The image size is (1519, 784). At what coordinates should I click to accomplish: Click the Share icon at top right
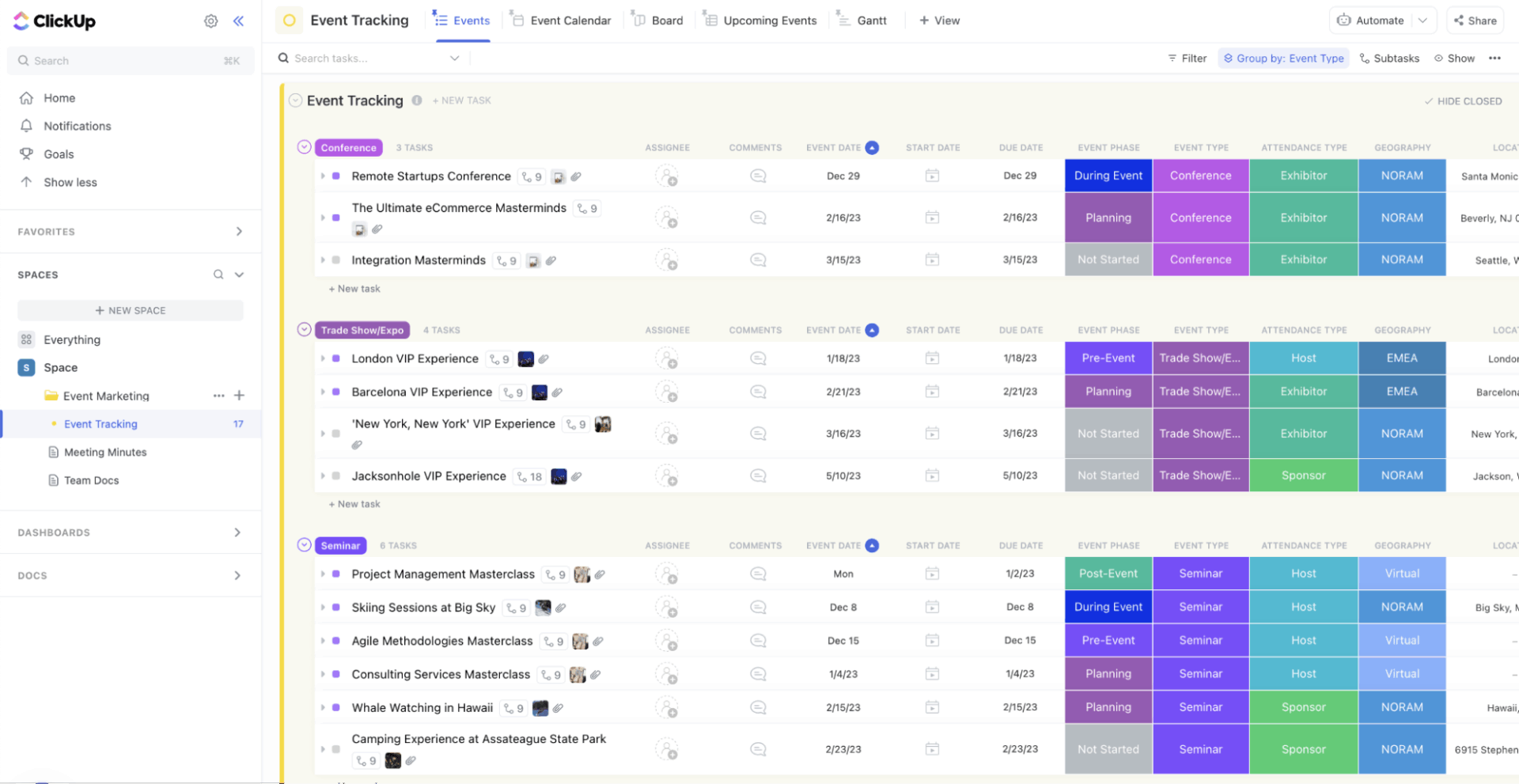point(1474,20)
